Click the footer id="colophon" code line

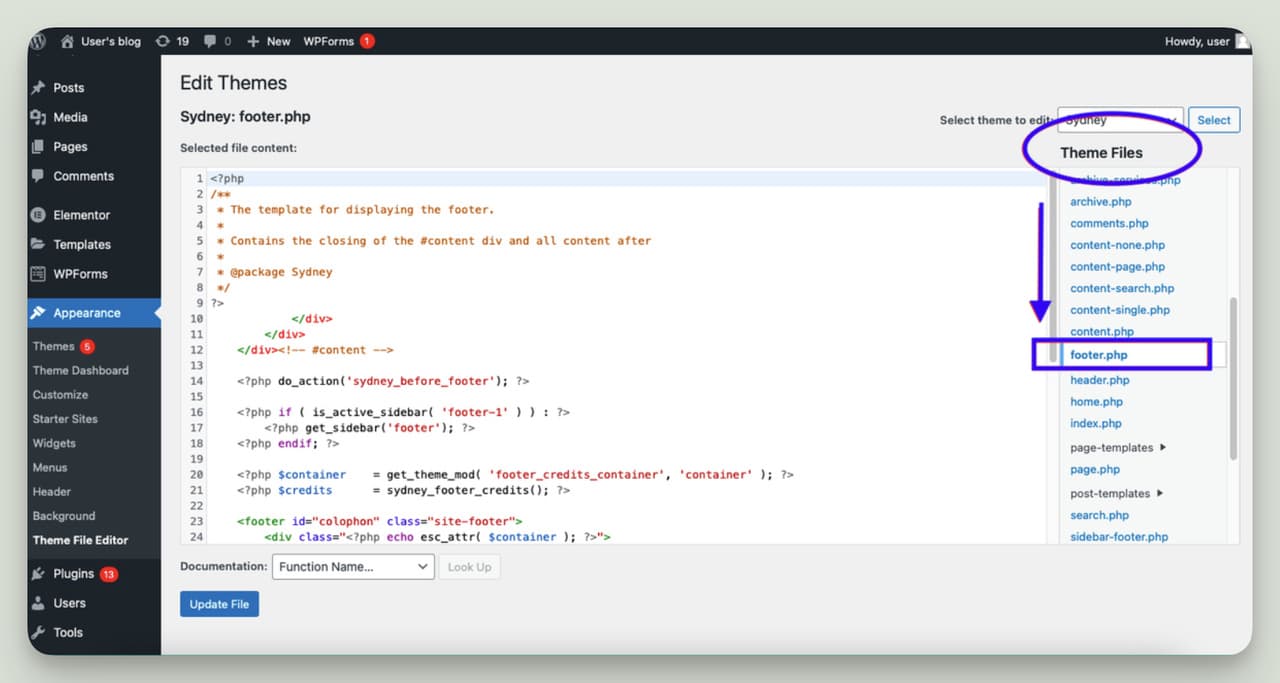[x=380, y=521]
